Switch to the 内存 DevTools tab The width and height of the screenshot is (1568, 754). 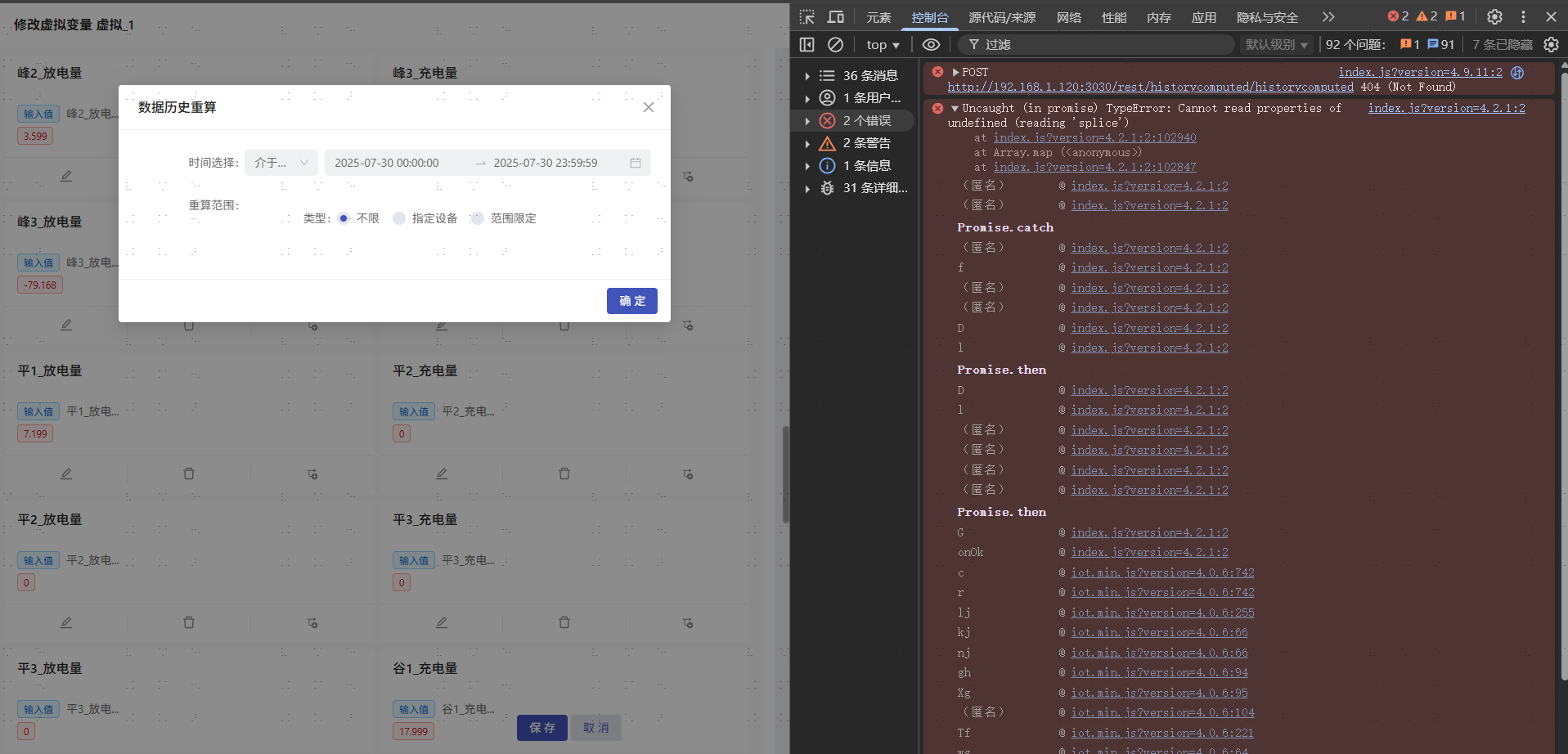[1159, 17]
